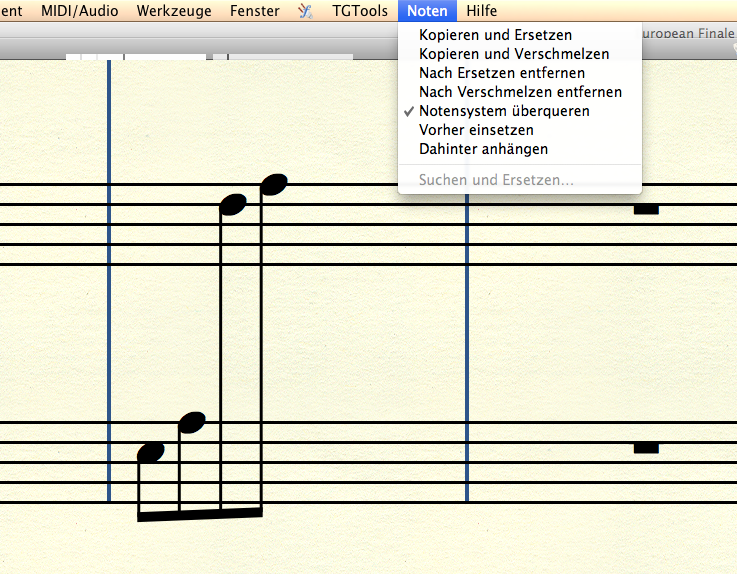
Task: Open the Hilfe menu
Action: [x=481, y=11]
